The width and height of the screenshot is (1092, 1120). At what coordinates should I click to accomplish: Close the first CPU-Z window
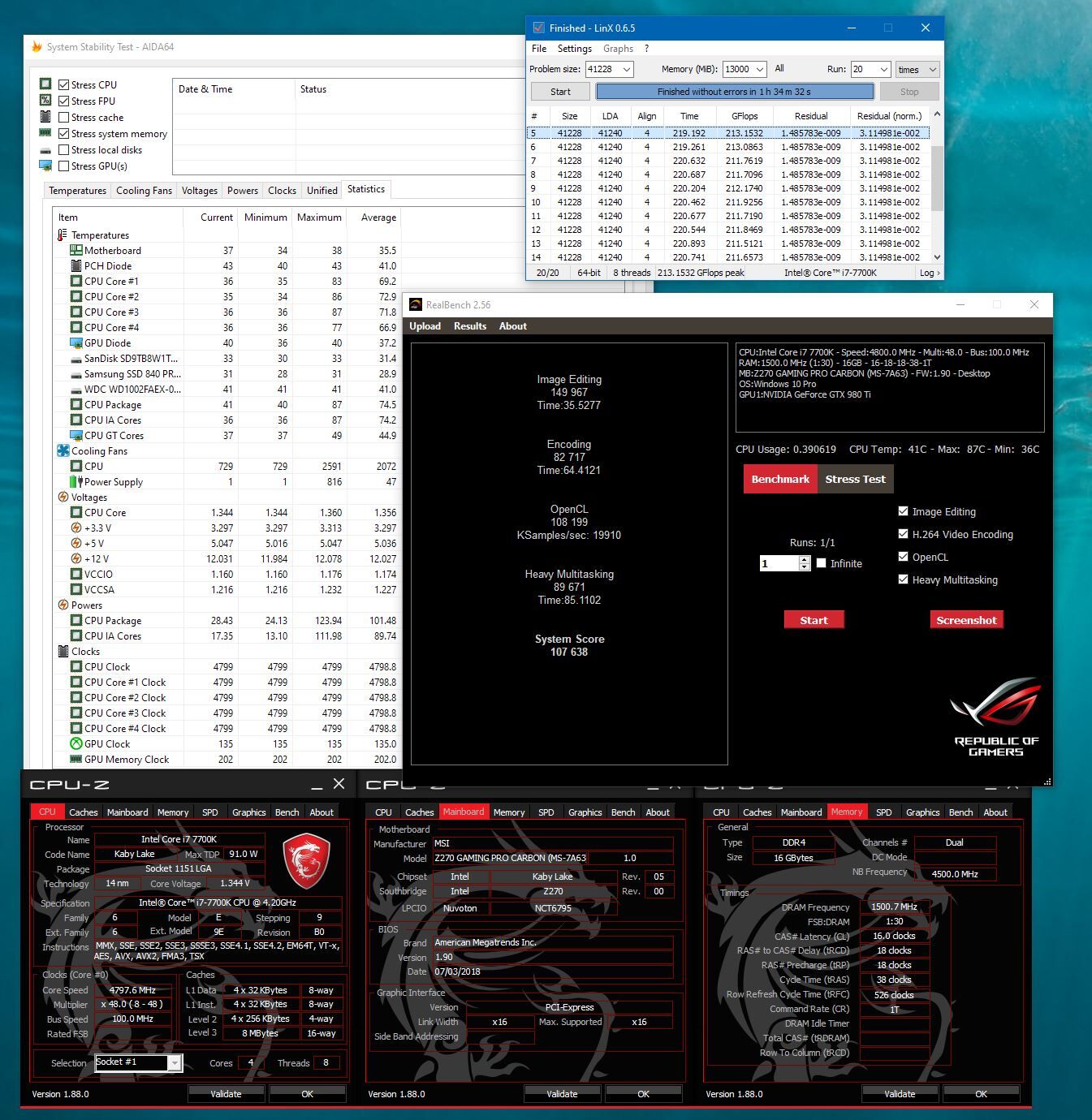[339, 784]
